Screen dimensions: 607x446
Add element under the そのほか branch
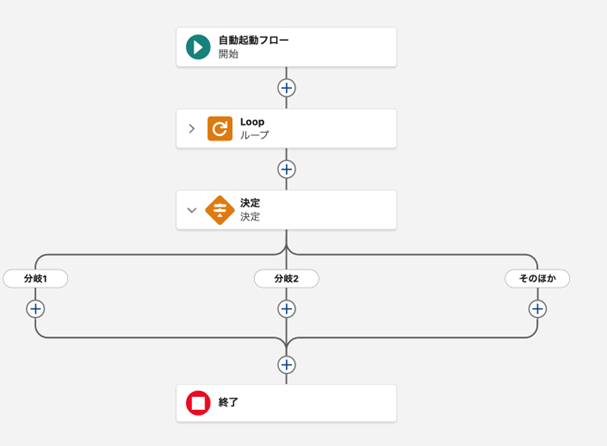[x=537, y=309]
